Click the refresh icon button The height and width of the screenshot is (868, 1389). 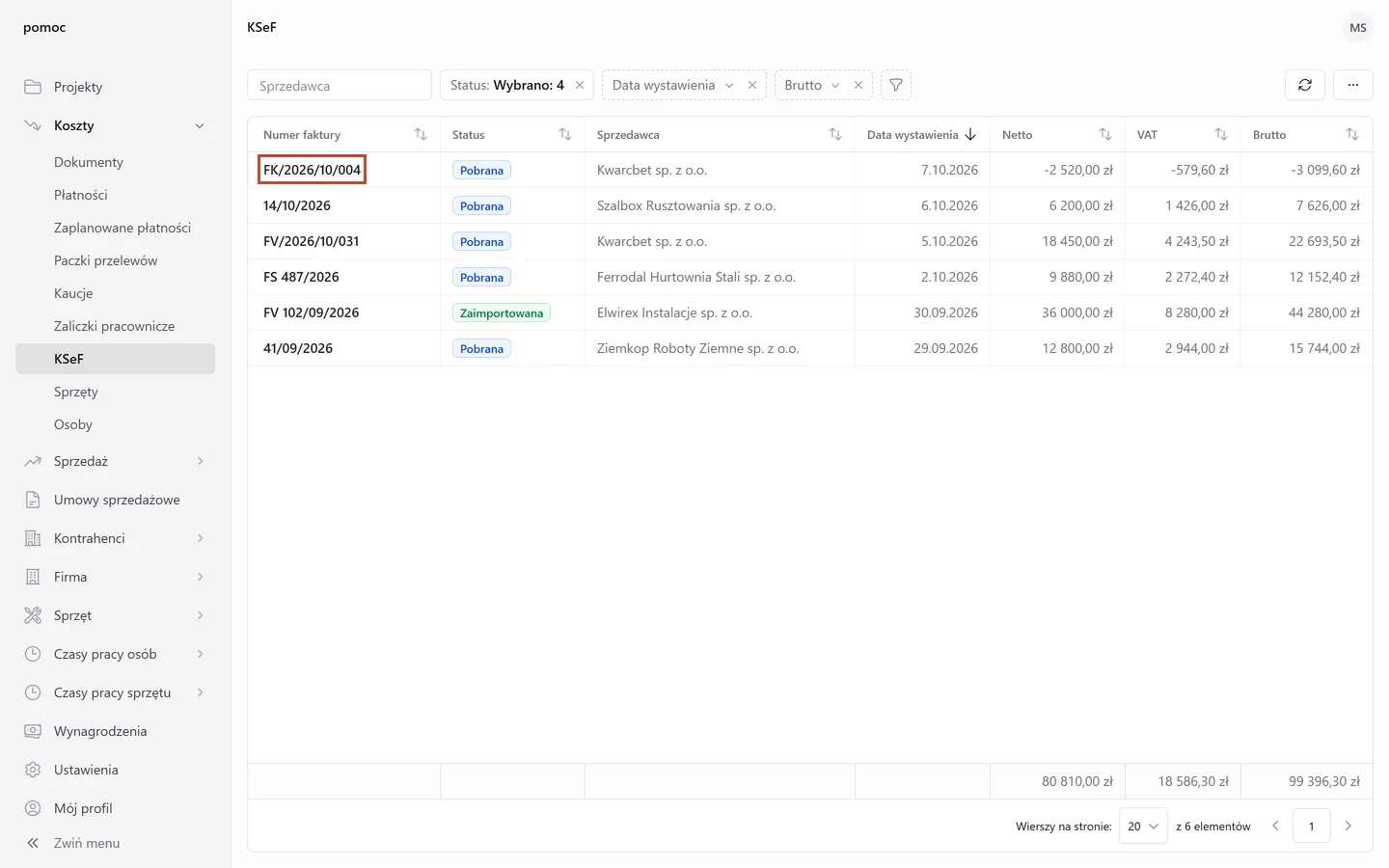coord(1305,85)
